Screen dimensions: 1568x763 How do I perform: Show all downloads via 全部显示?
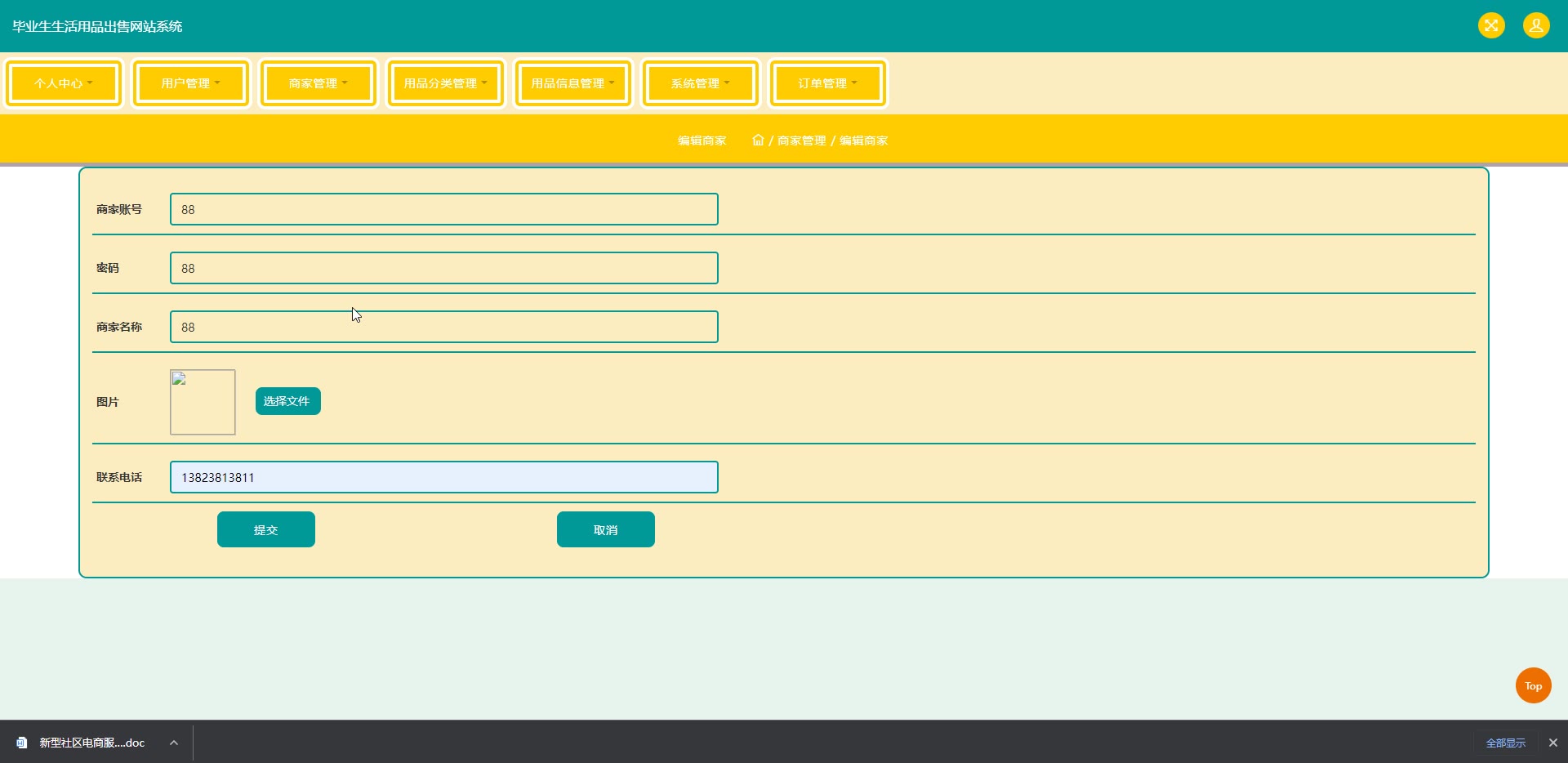click(1506, 743)
